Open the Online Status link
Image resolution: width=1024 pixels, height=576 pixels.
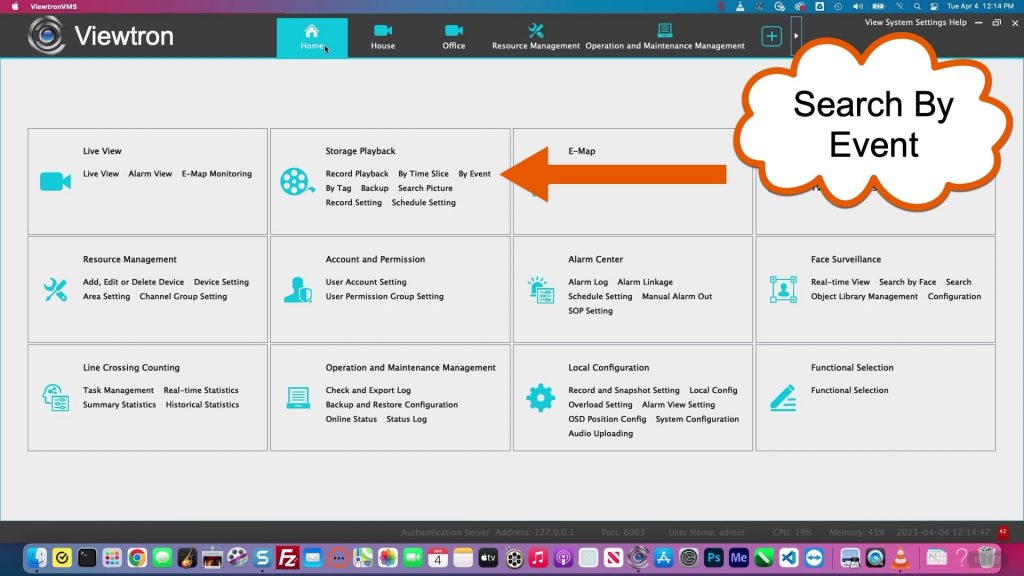(x=351, y=419)
